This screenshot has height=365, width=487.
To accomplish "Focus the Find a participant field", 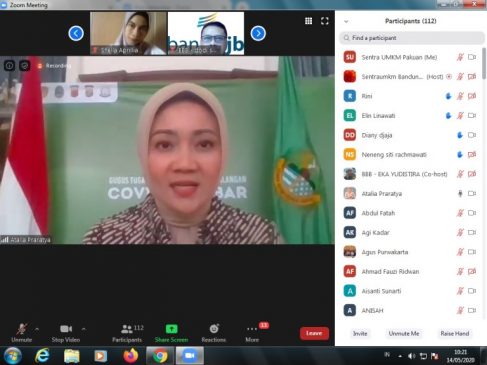I will point(412,38).
